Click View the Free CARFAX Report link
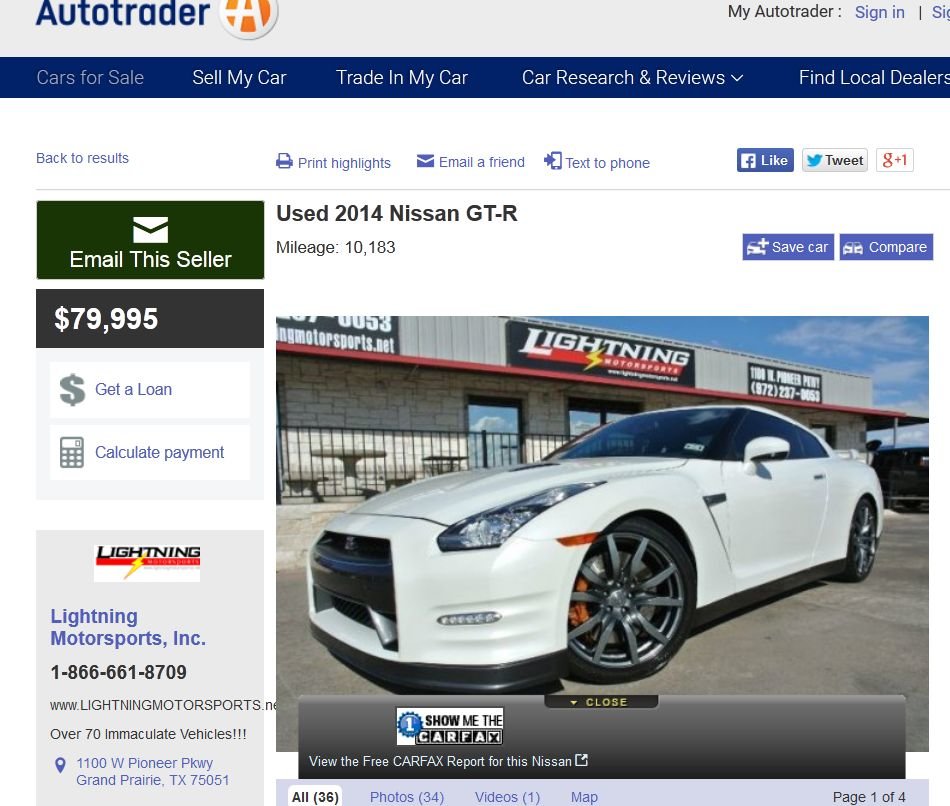This screenshot has width=950, height=806. pos(440,761)
